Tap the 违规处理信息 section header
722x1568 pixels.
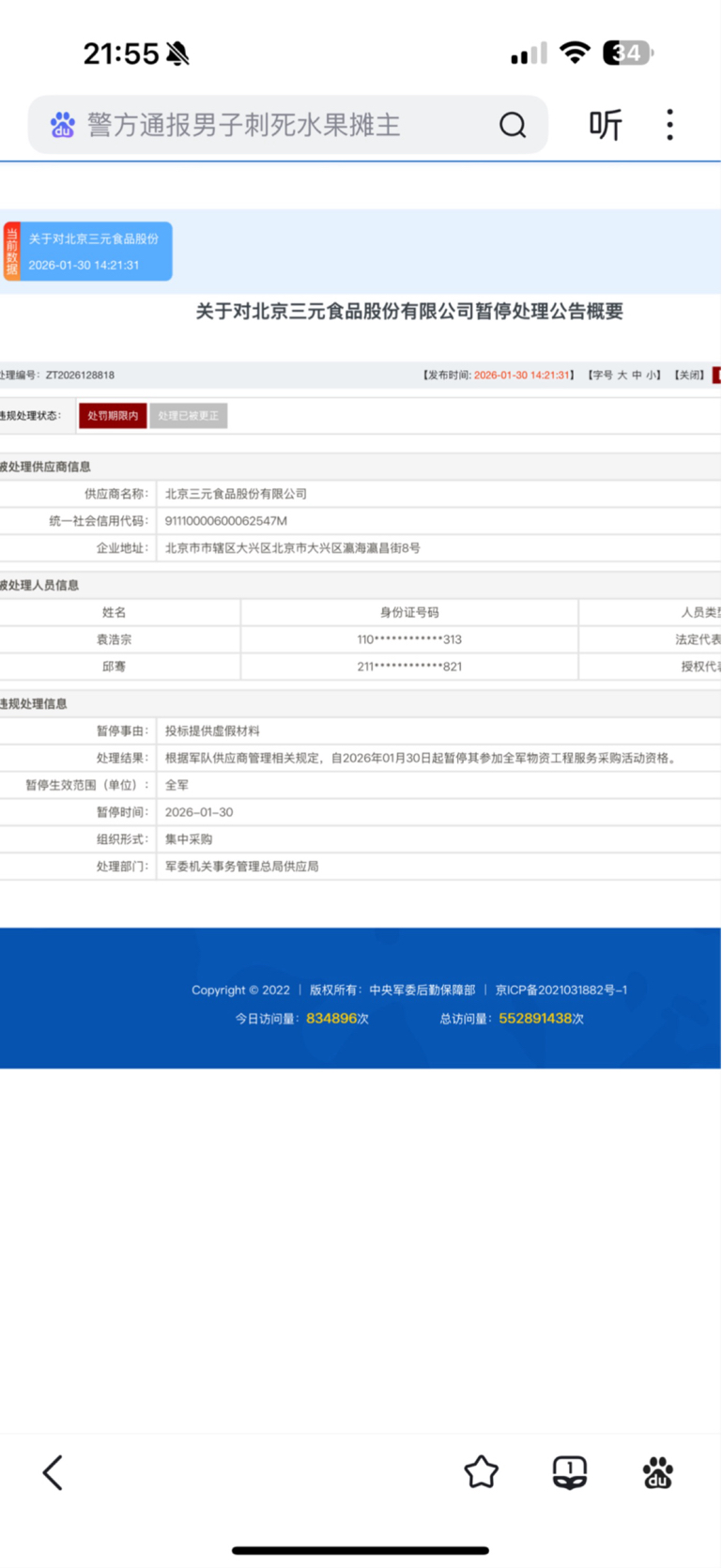(34, 703)
